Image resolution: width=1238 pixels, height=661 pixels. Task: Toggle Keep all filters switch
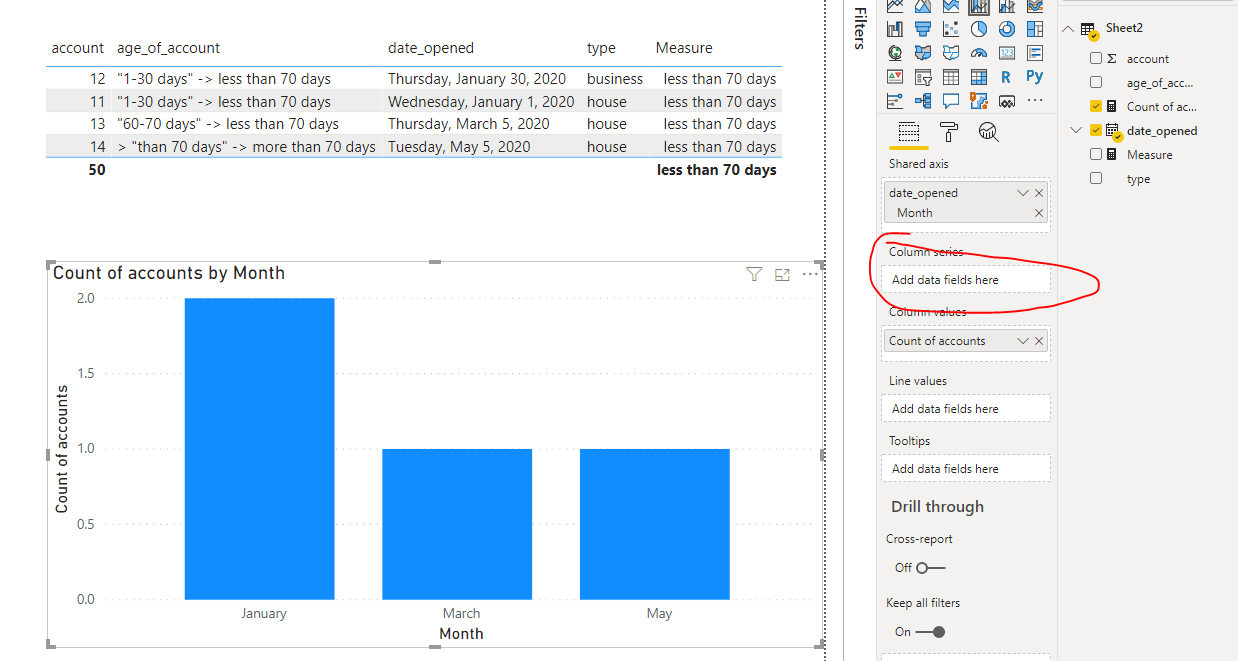tap(930, 632)
